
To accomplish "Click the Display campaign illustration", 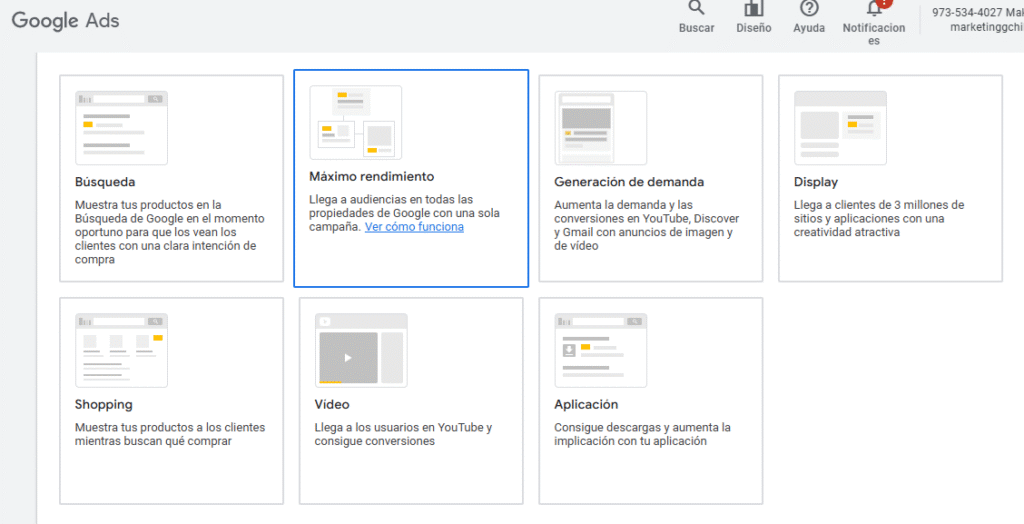I will 840,127.
